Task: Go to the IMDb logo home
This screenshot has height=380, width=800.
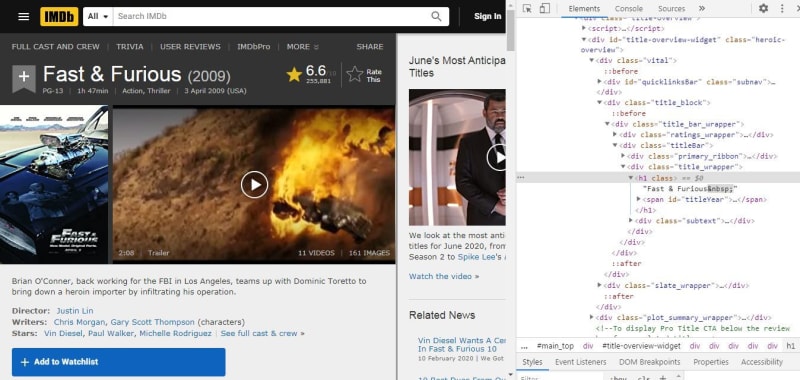Action: click(59, 16)
